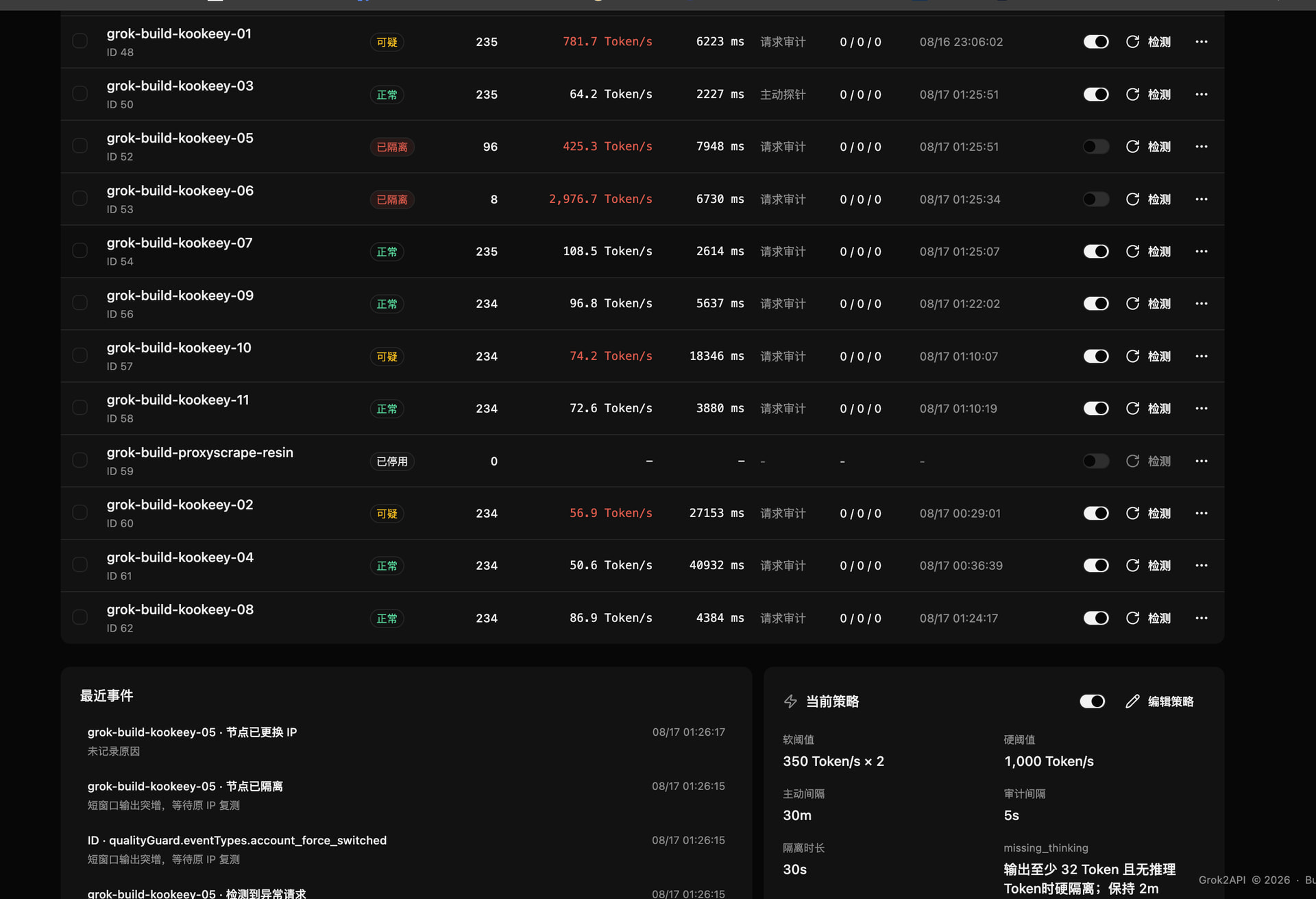Screen dimensions: 1316x899
Task: Turn off grok-build-kookeey-02 switch
Action: [1095, 514]
